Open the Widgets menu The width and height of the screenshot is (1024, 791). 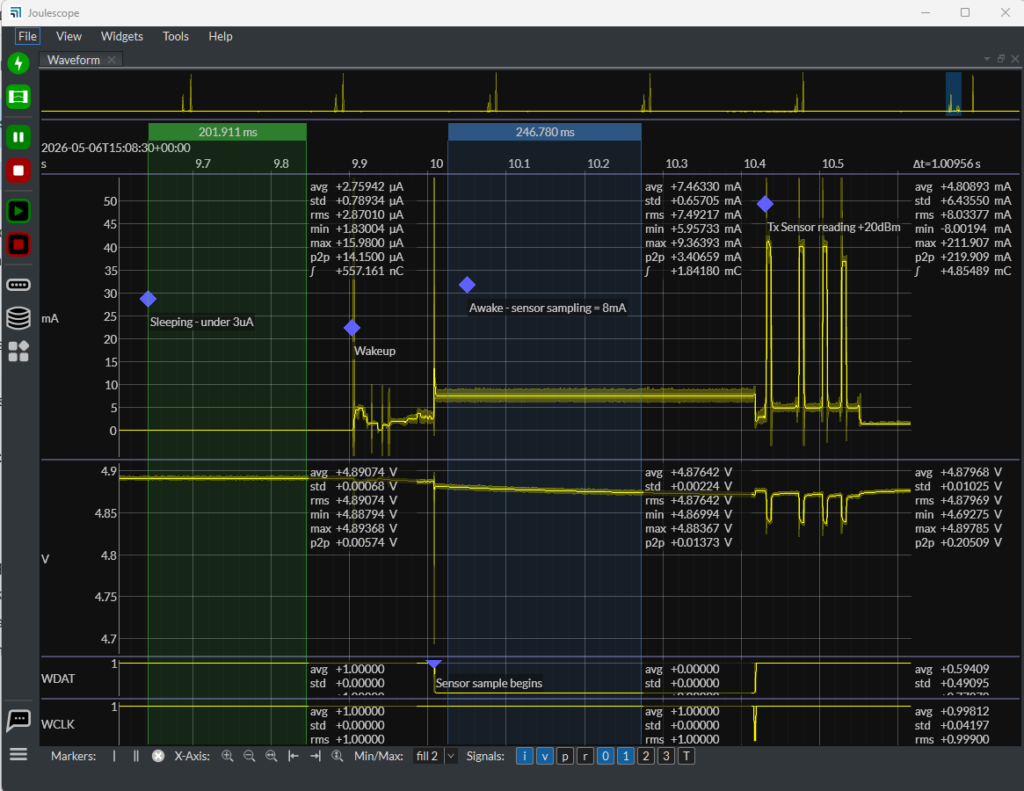coord(121,37)
